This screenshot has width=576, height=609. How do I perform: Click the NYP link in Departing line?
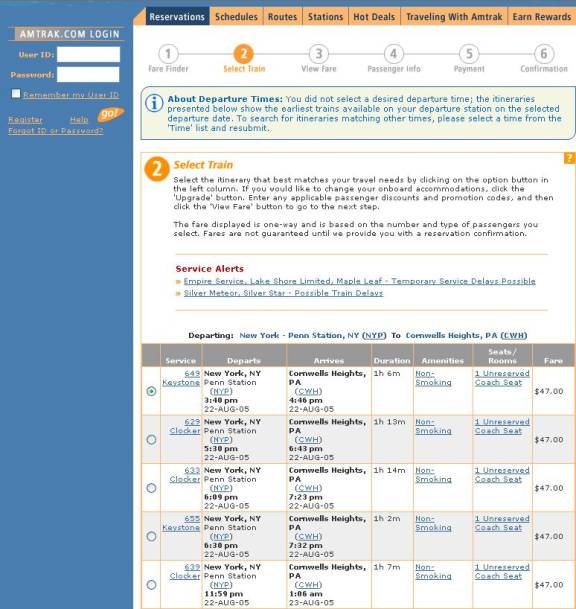click(x=374, y=335)
